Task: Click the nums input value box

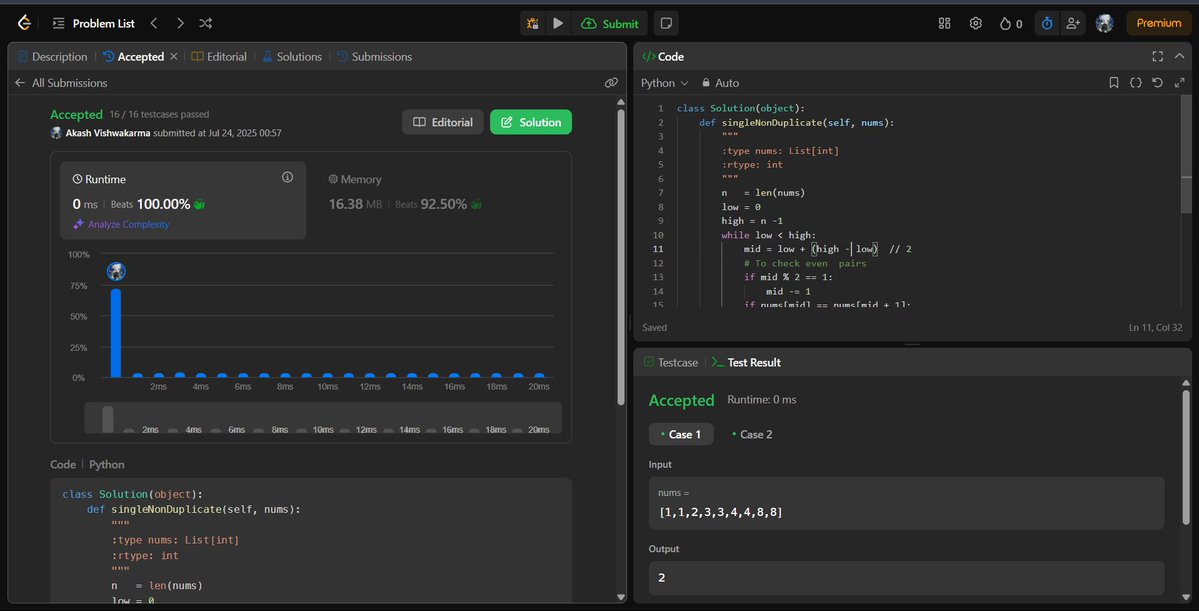Action: 906,503
